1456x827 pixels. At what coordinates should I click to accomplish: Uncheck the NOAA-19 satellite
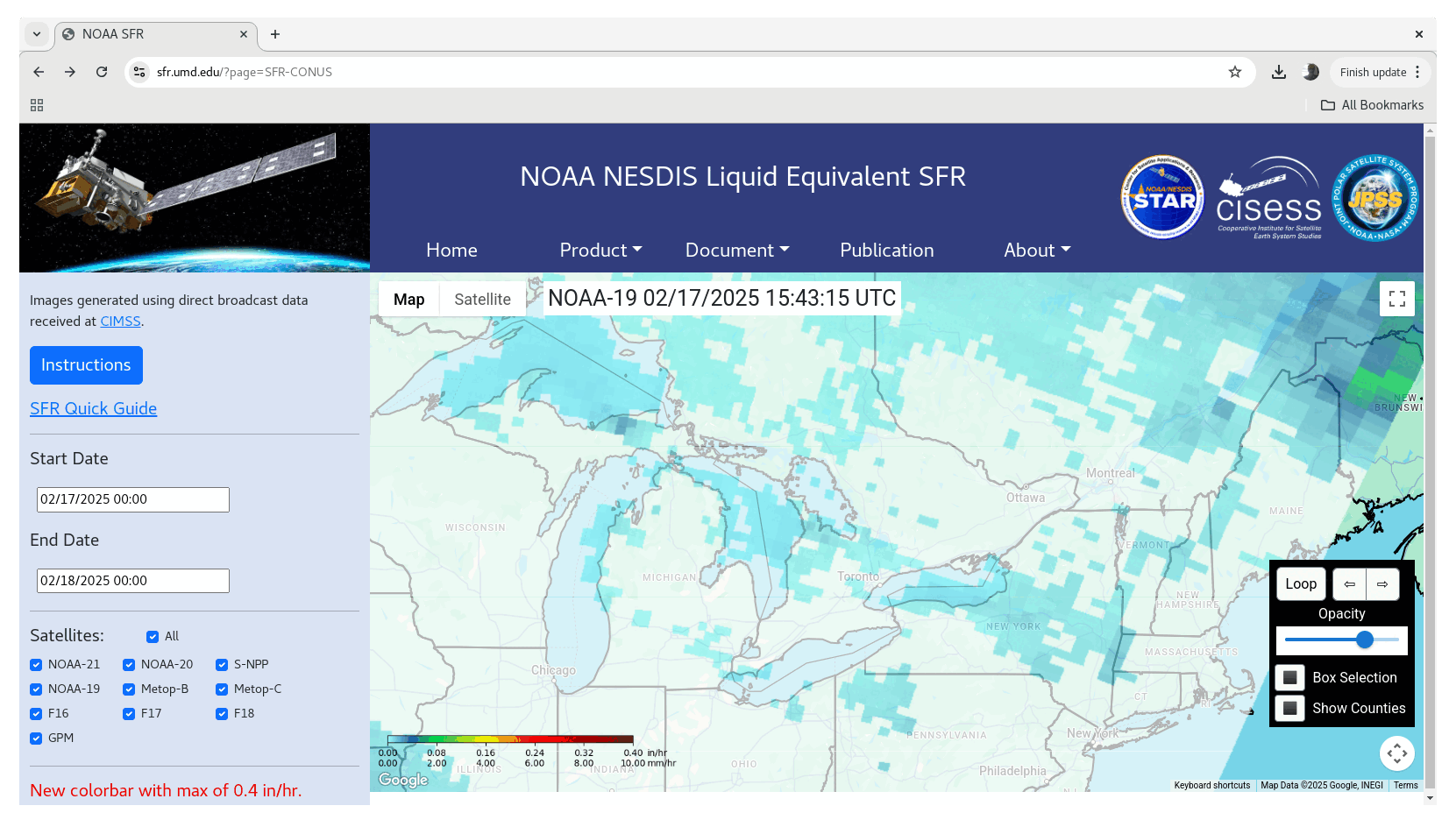[36, 689]
